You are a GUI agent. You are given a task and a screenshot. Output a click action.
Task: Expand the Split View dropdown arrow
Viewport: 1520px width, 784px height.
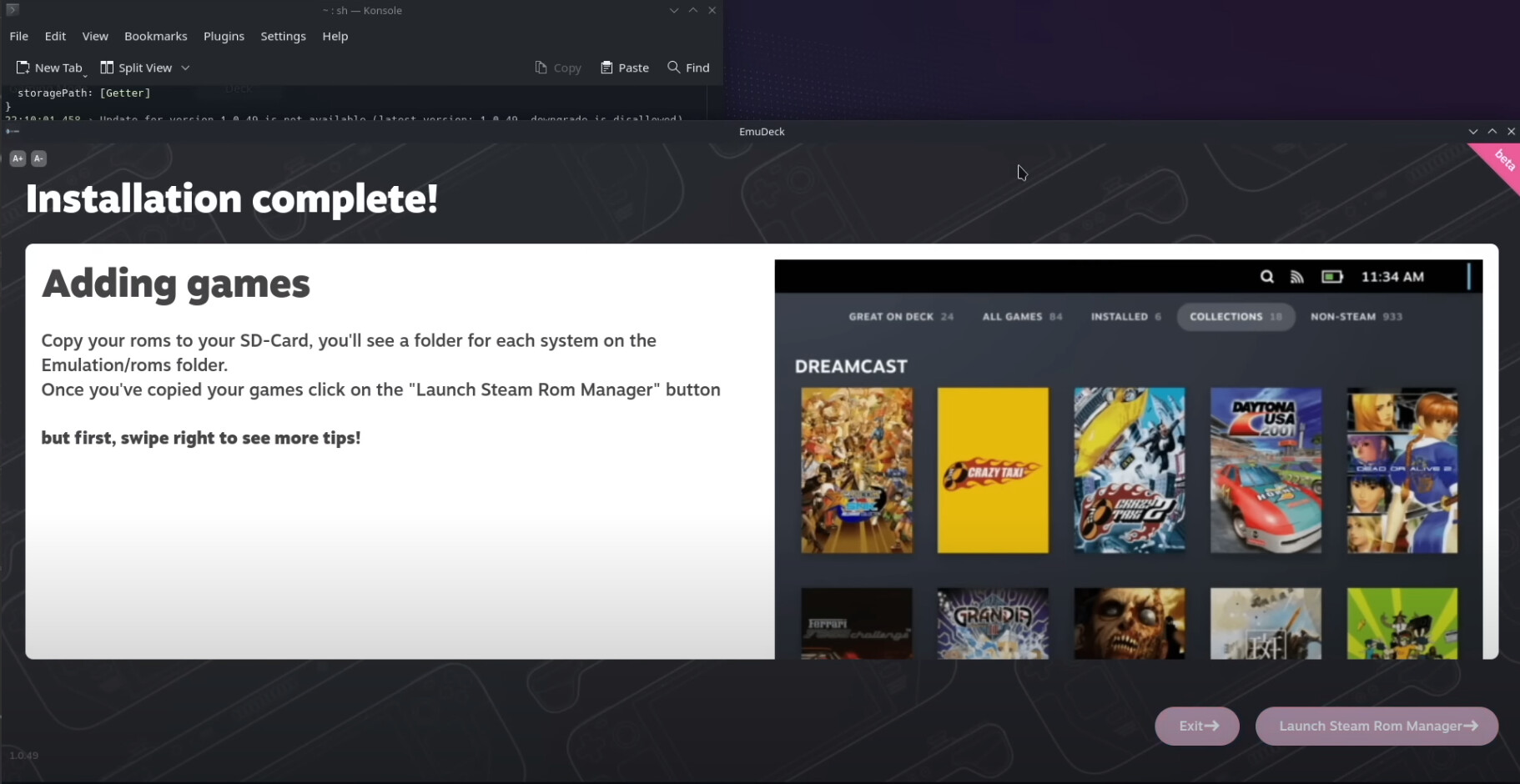[185, 68]
